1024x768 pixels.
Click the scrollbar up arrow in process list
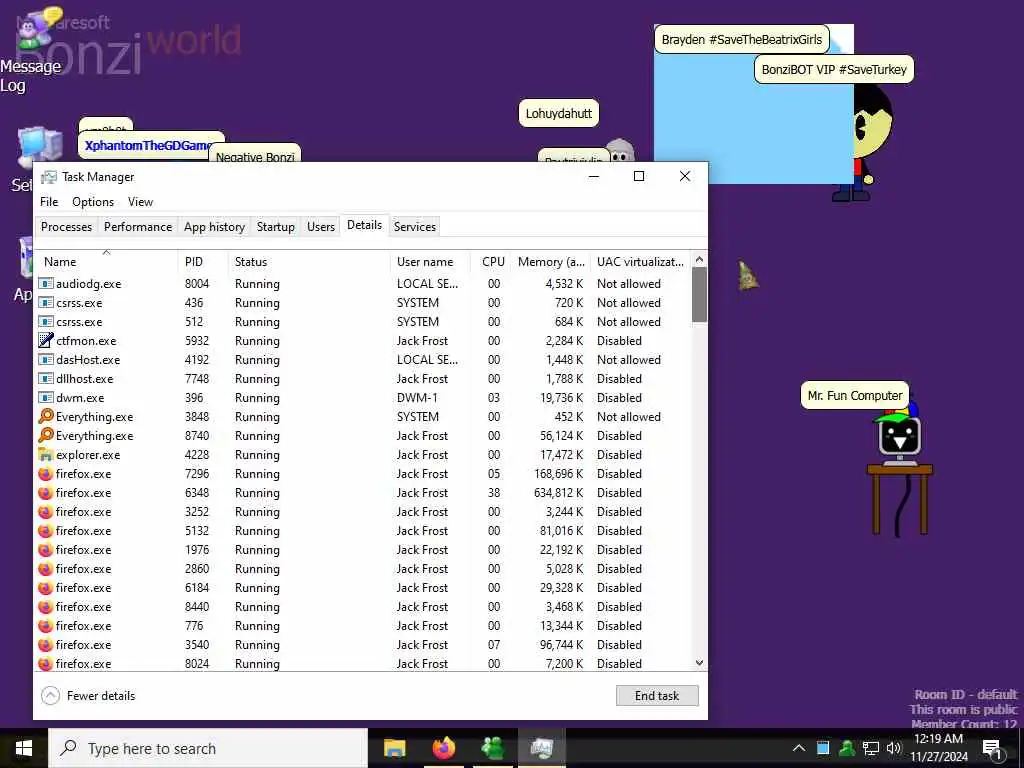699,259
